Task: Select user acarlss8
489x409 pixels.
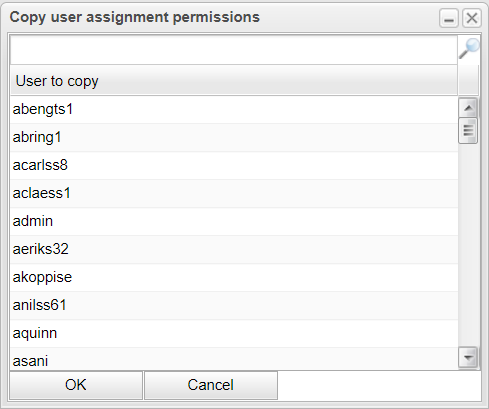Action: pos(234,165)
